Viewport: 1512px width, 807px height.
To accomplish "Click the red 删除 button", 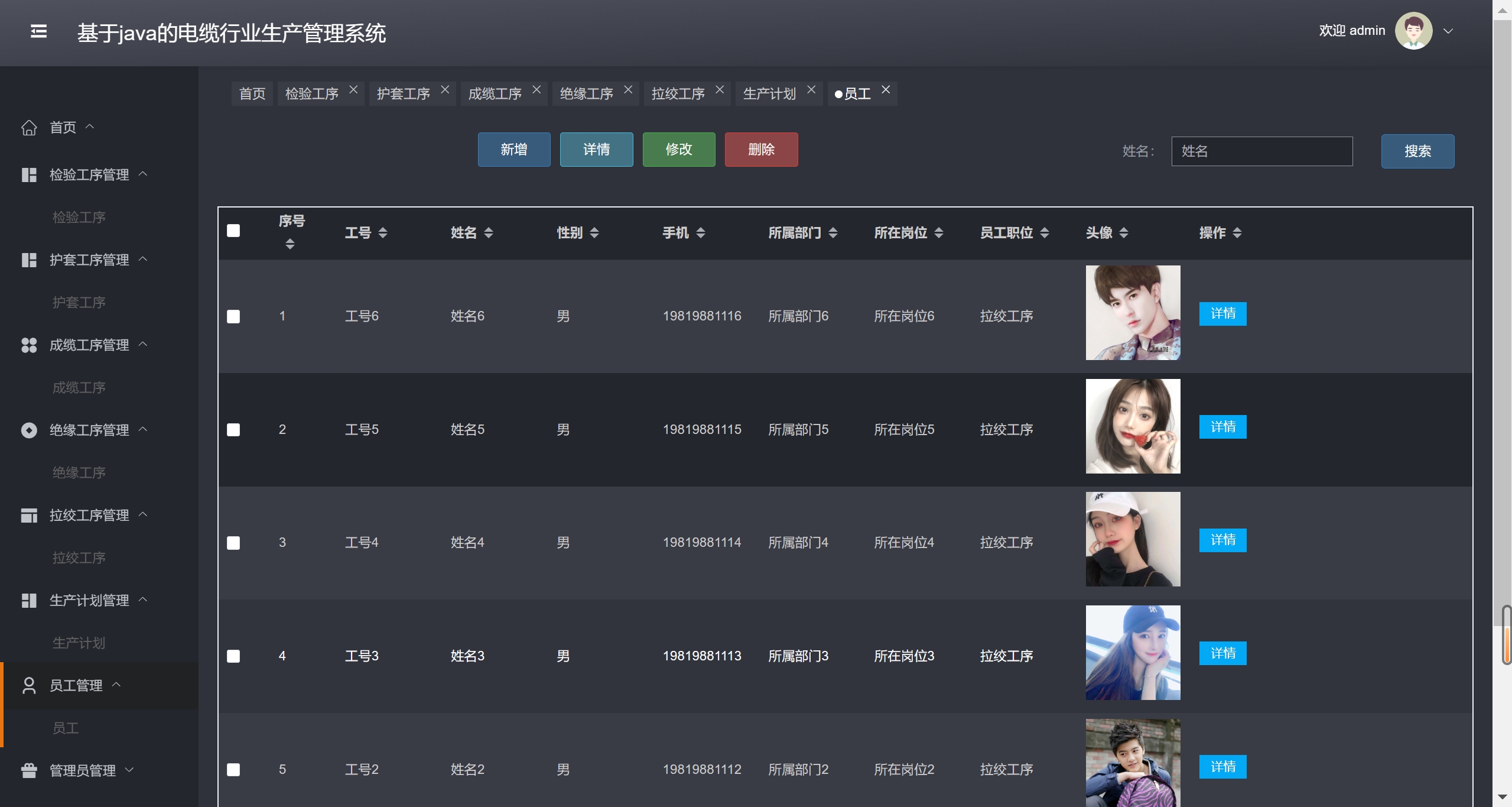I will pyautogui.click(x=762, y=150).
